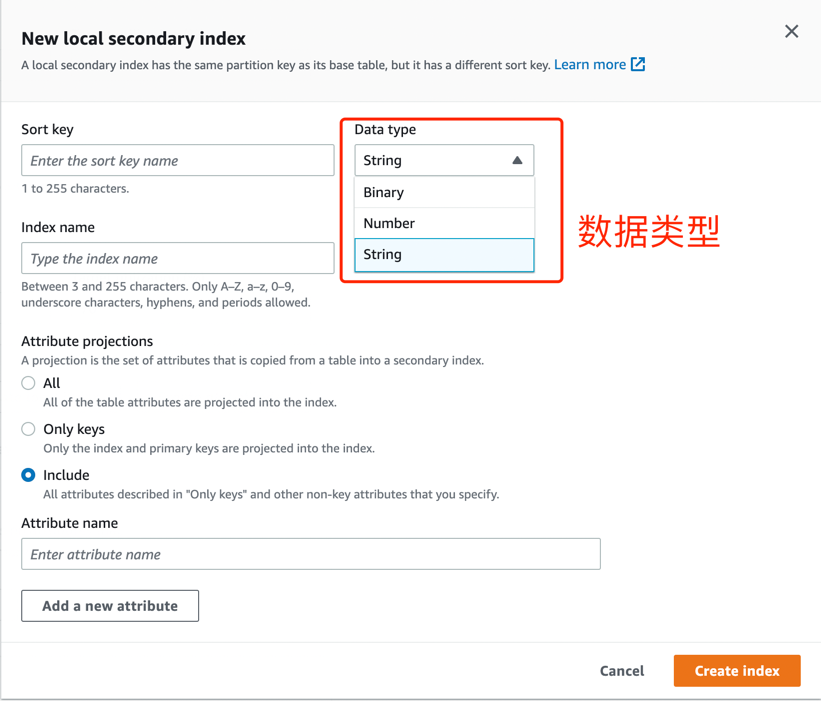This screenshot has width=821, height=701.
Task: Focus the Index name text field
Action: [177, 258]
